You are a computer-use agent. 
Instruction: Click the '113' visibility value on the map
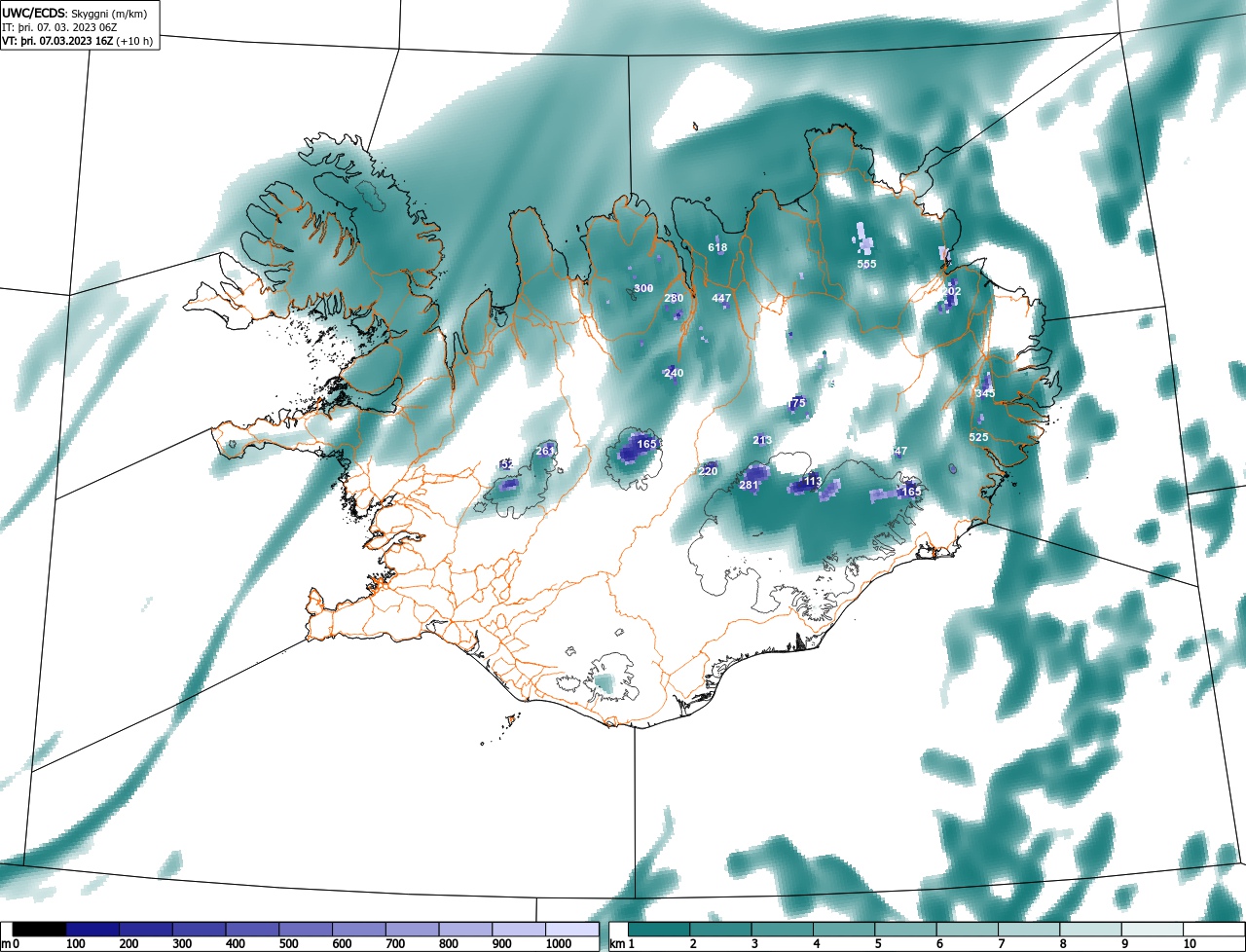(814, 482)
